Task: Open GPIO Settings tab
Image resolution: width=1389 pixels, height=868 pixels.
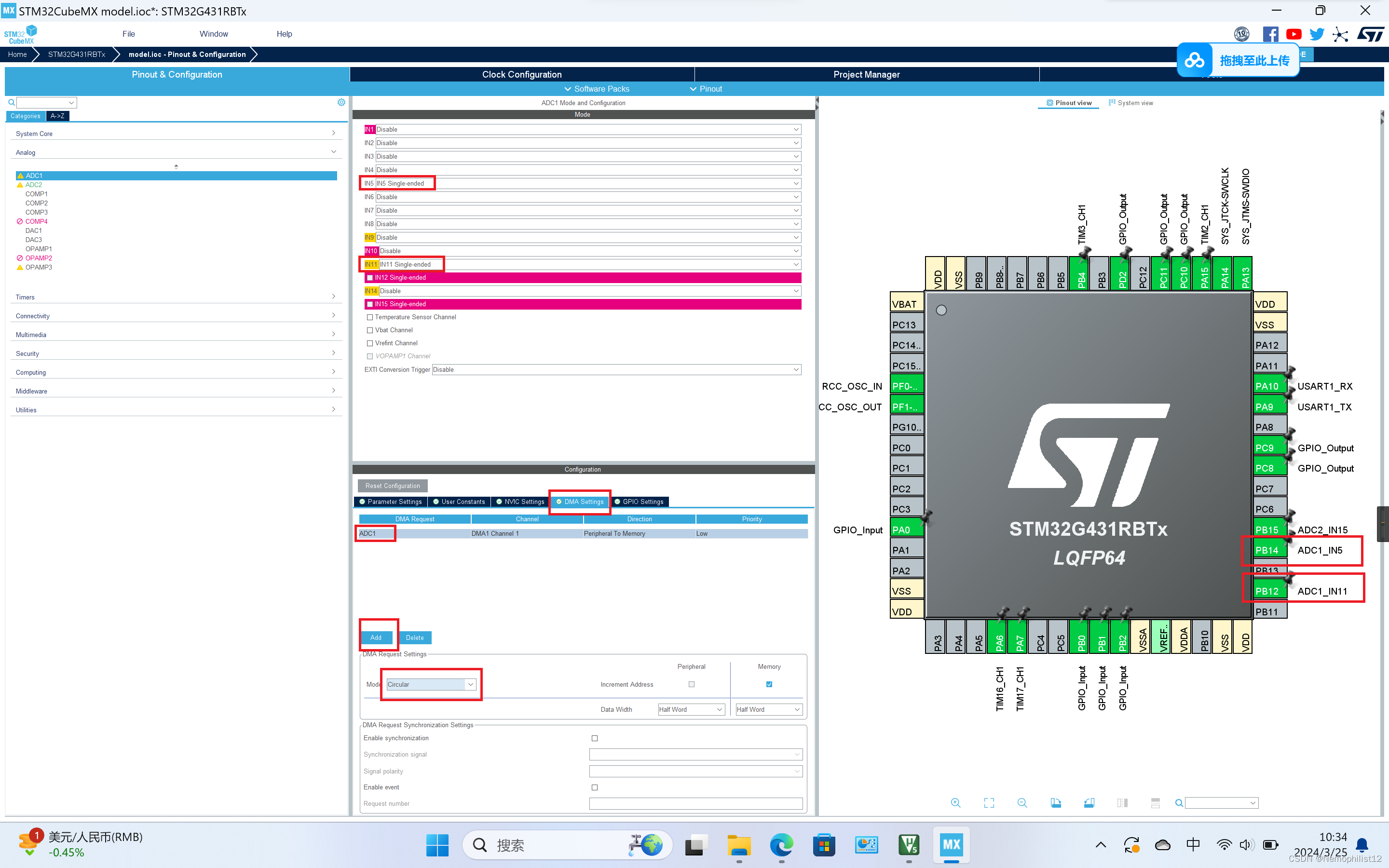Action: (639, 502)
